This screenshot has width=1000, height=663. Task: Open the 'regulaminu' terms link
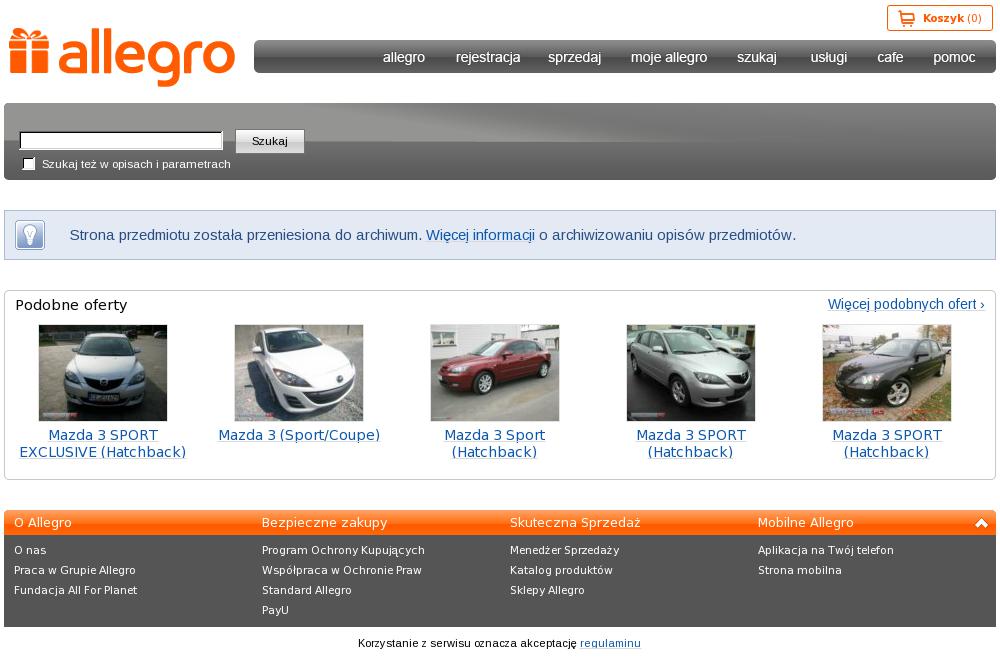(610, 643)
